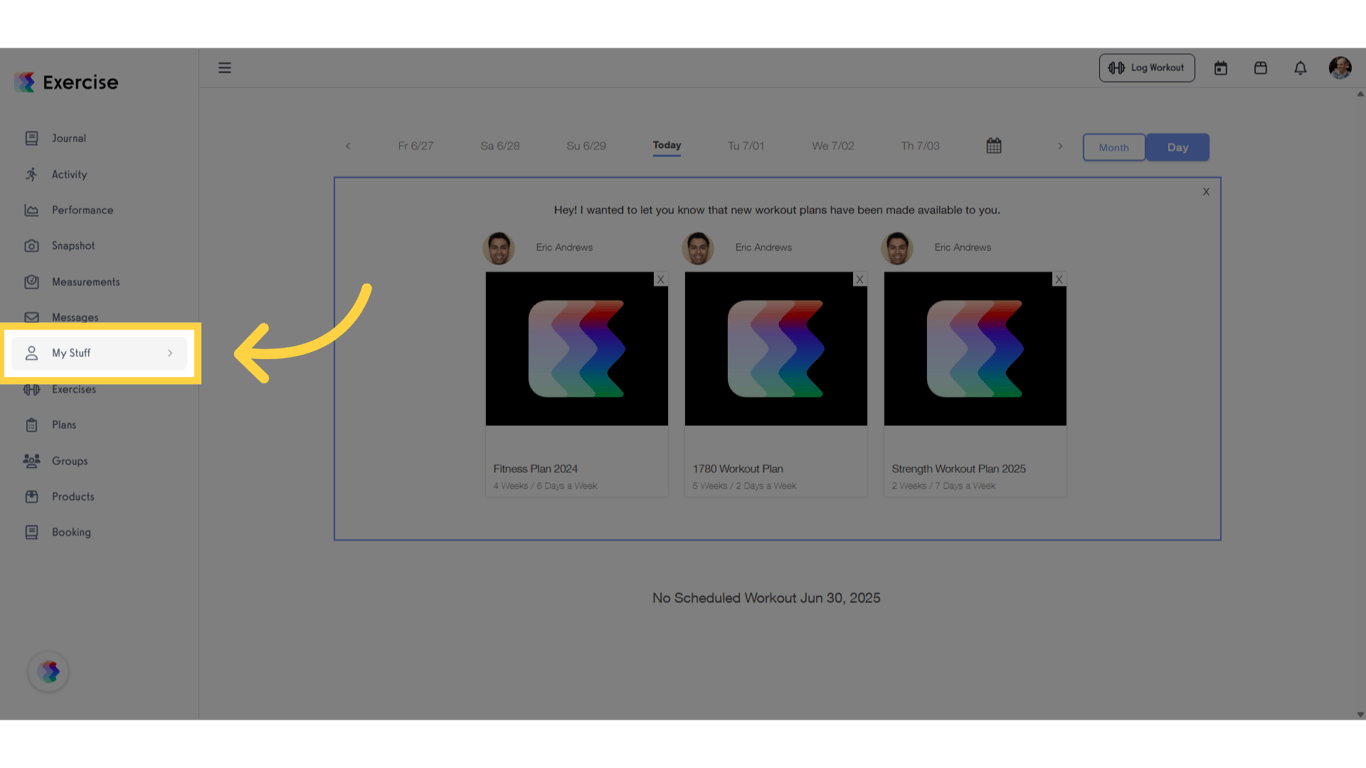Dismiss the Fitness Plan 2024 card
This screenshot has width=1366, height=768.
[x=660, y=279]
